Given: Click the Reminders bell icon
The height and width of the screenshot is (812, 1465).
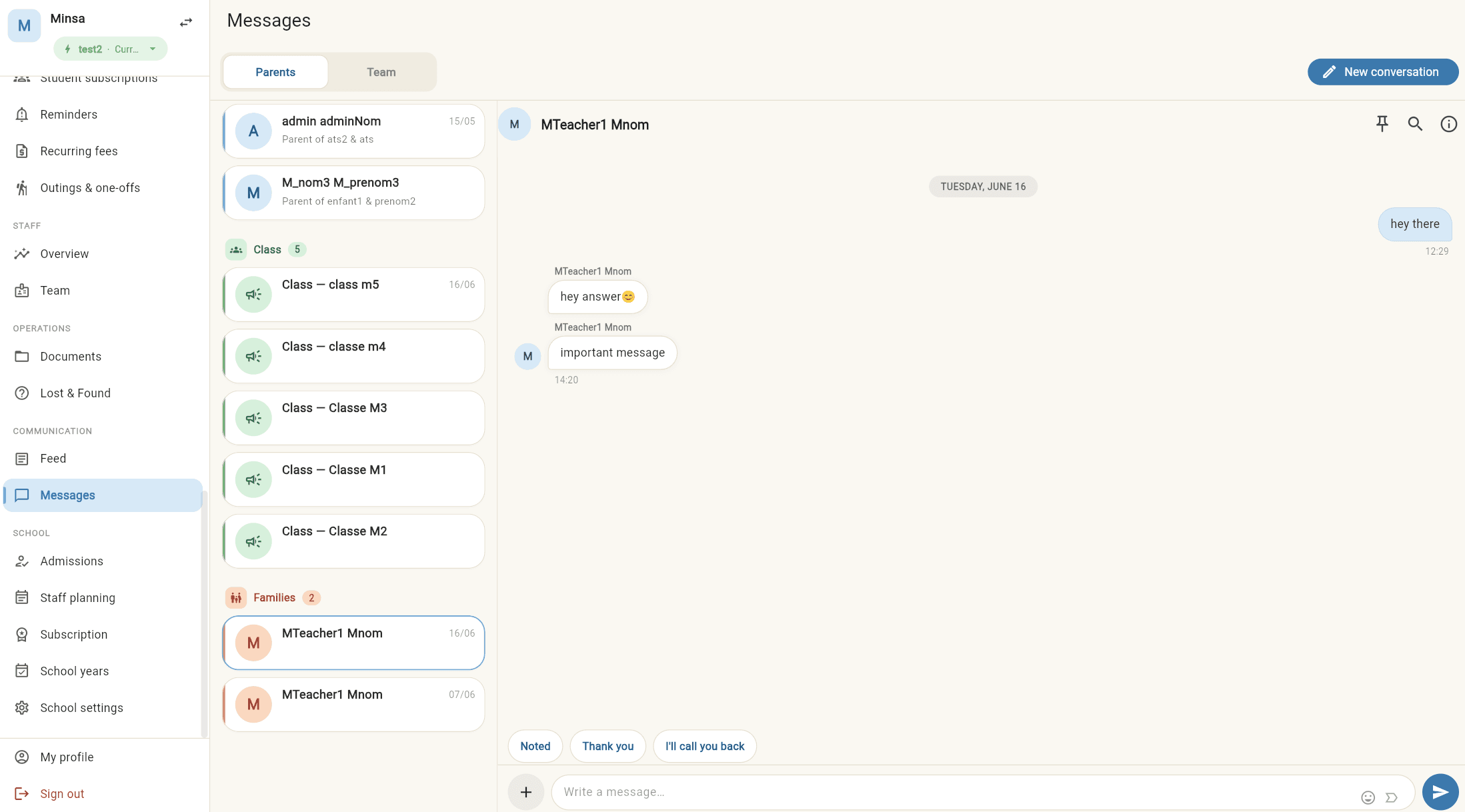Looking at the screenshot, I should [22, 115].
